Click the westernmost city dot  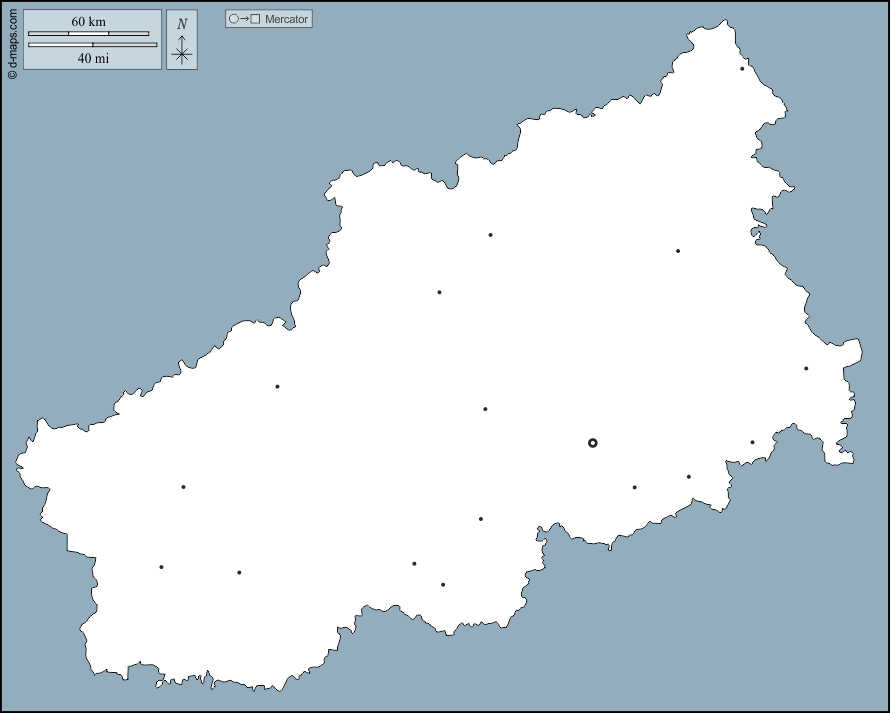pyautogui.click(x=161, y=567)
